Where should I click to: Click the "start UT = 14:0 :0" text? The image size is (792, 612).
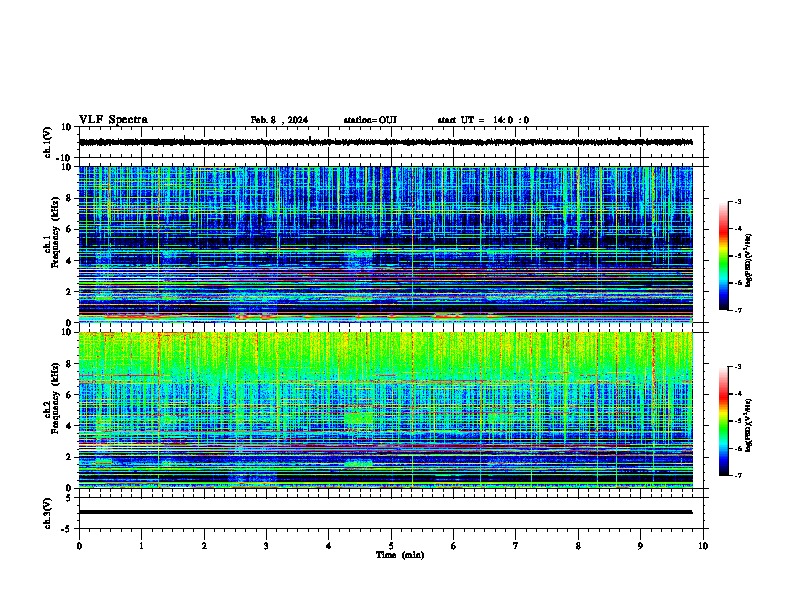483,120
